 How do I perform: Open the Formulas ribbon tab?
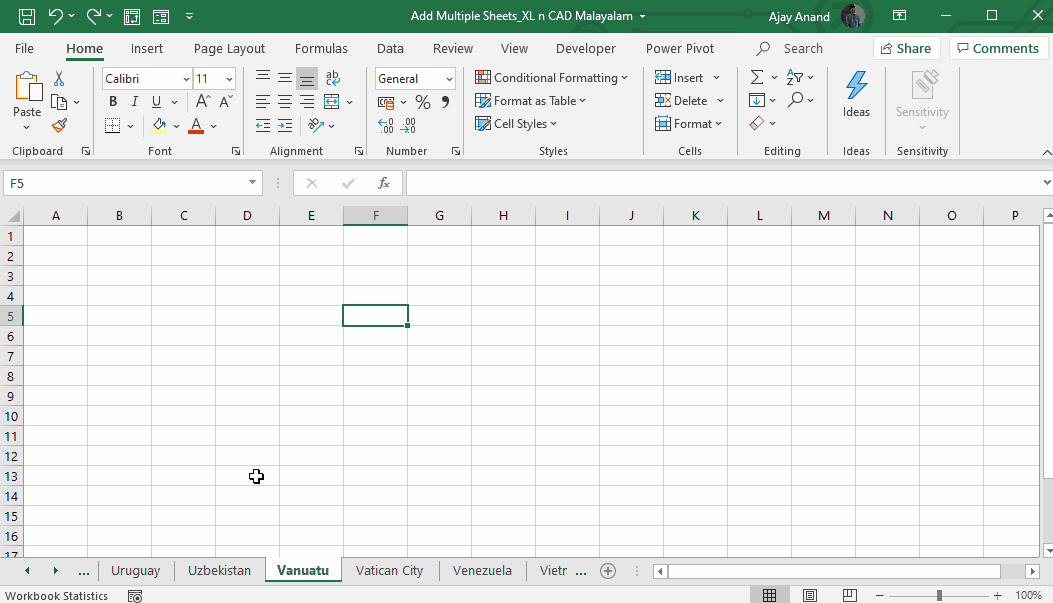click(x=321, y=48)
